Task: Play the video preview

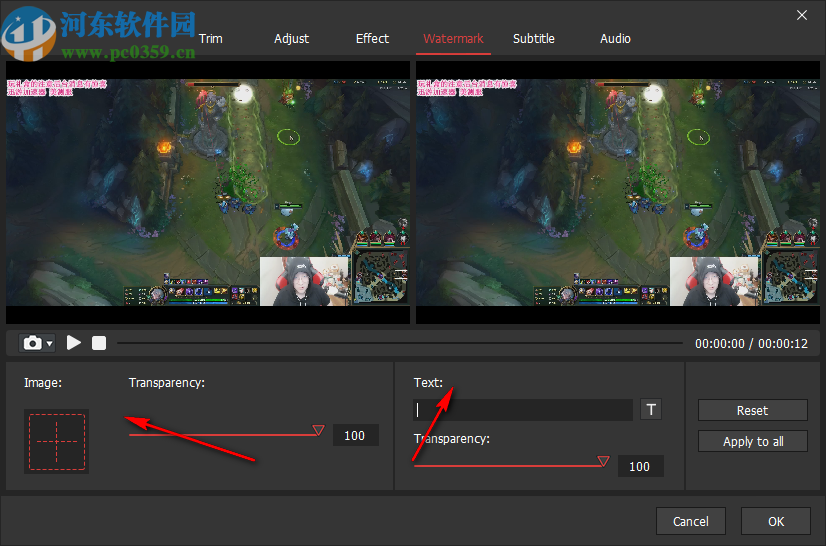Action: click(x=74, y=343)
